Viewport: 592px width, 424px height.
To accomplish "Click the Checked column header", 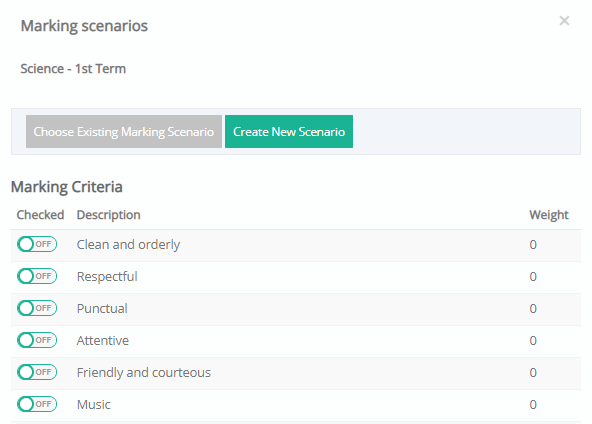I will tap(40, 215).
